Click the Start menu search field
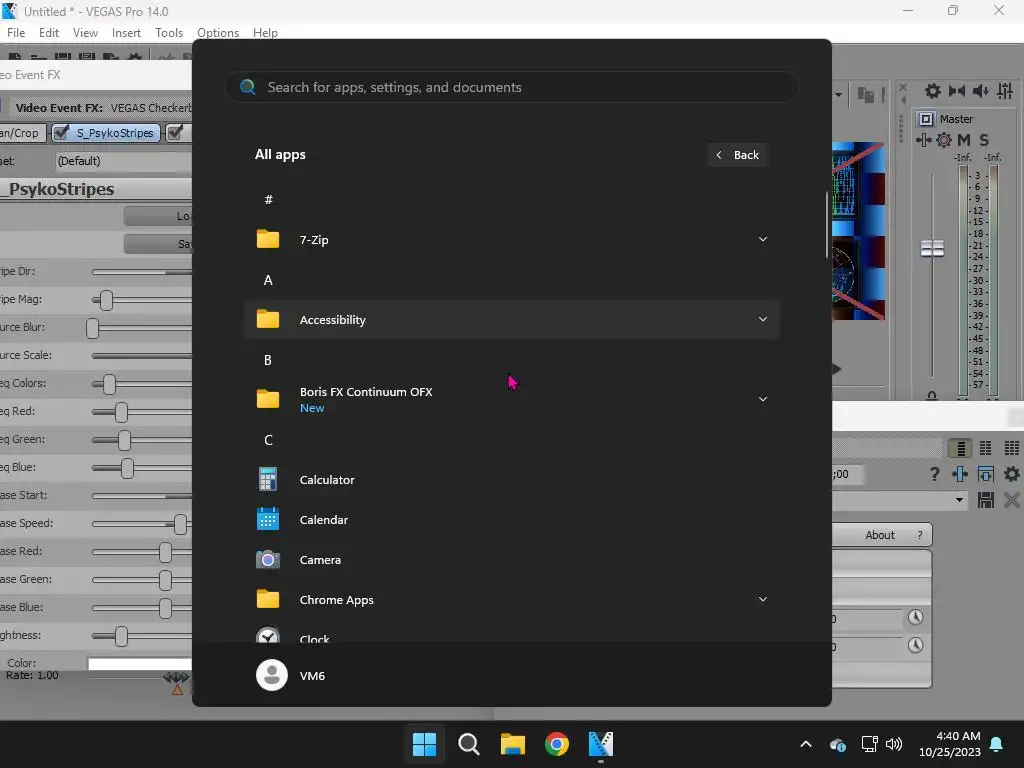The image size is (1024, 768). click(511, 87)
